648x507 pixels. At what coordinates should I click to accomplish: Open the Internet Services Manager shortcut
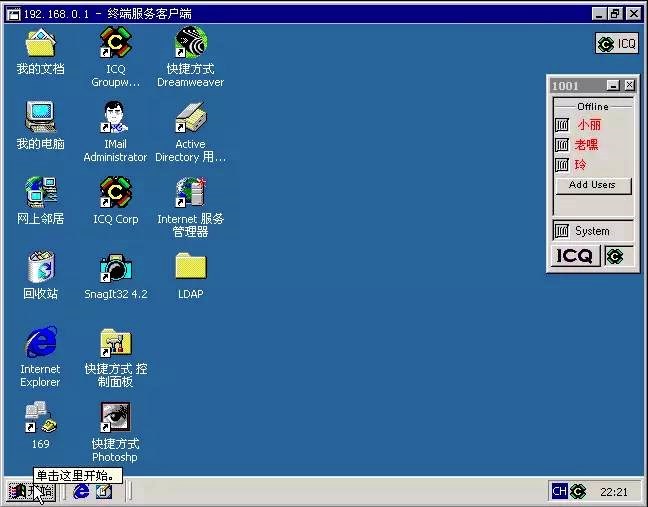190,193
